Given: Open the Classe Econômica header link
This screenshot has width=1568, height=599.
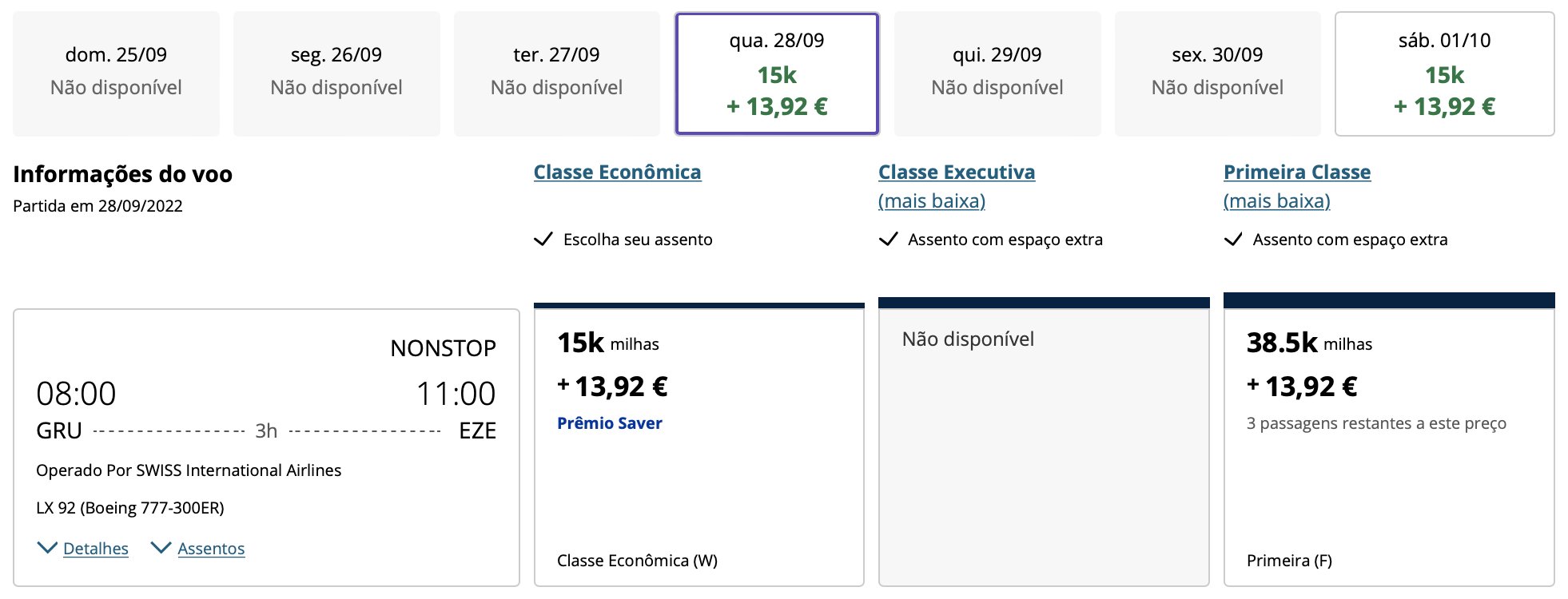Looking at the screenshot, I should (x=618, y=172).
